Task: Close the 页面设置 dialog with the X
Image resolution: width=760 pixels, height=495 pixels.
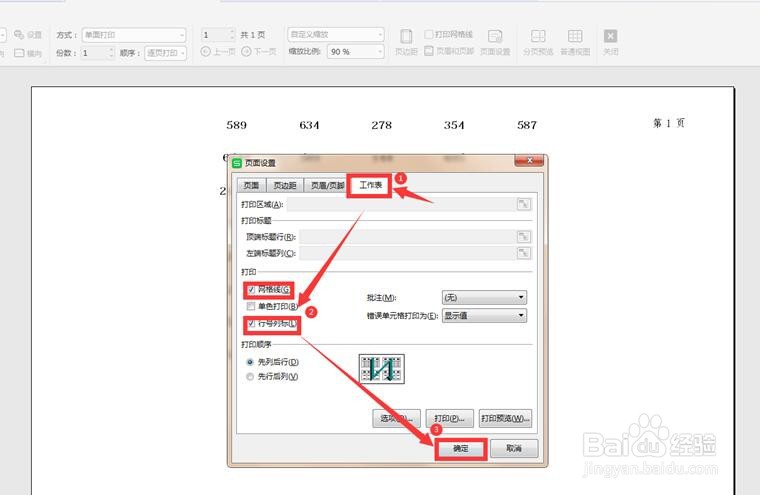Action: (529, 160)
